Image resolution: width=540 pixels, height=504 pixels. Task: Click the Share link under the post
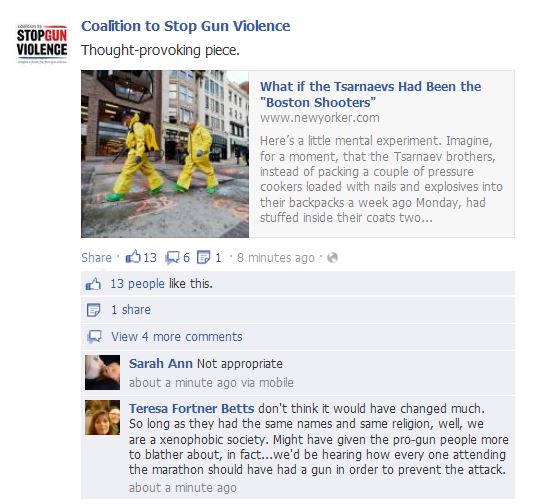[x=96, y=257]
